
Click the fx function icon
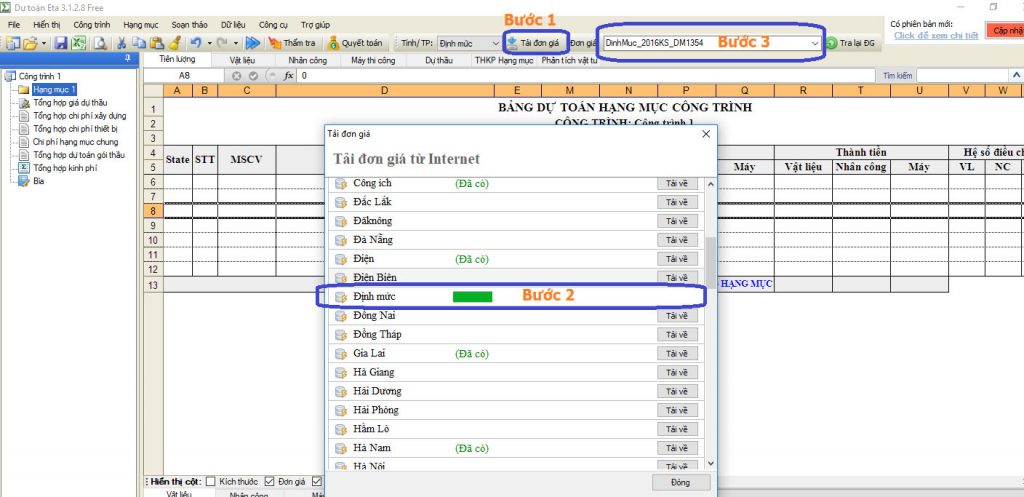coord(287,76)
